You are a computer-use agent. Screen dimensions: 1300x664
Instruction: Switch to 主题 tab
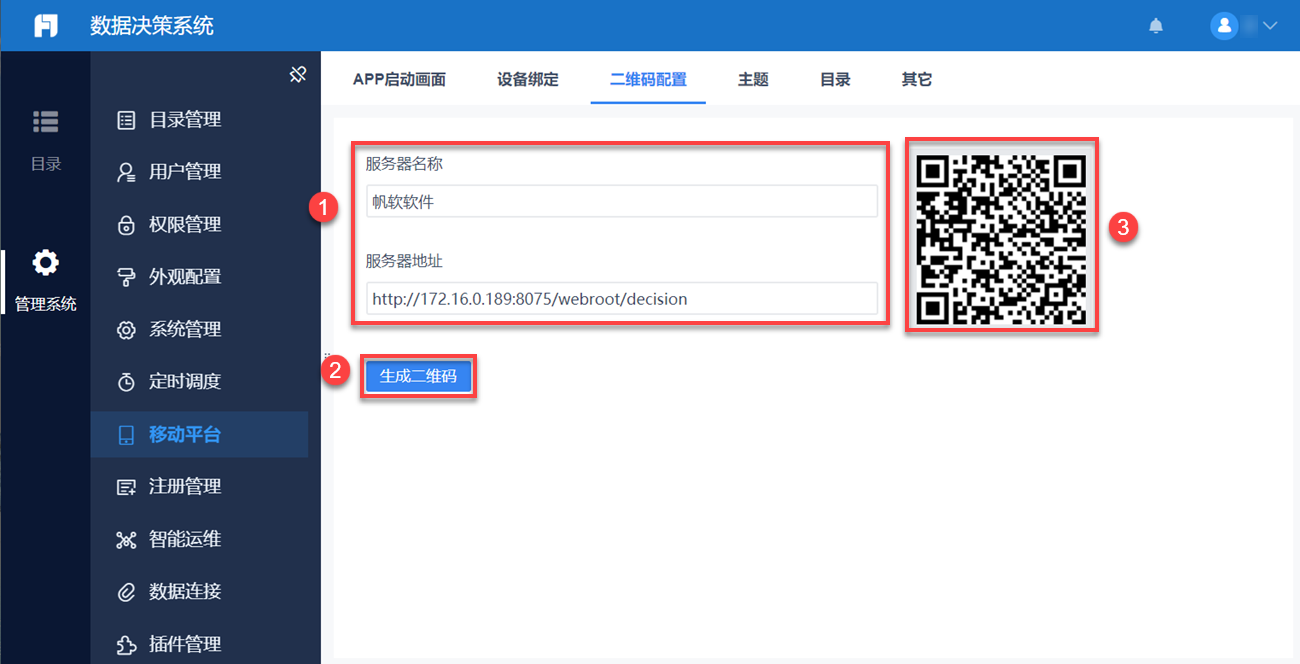753,80
